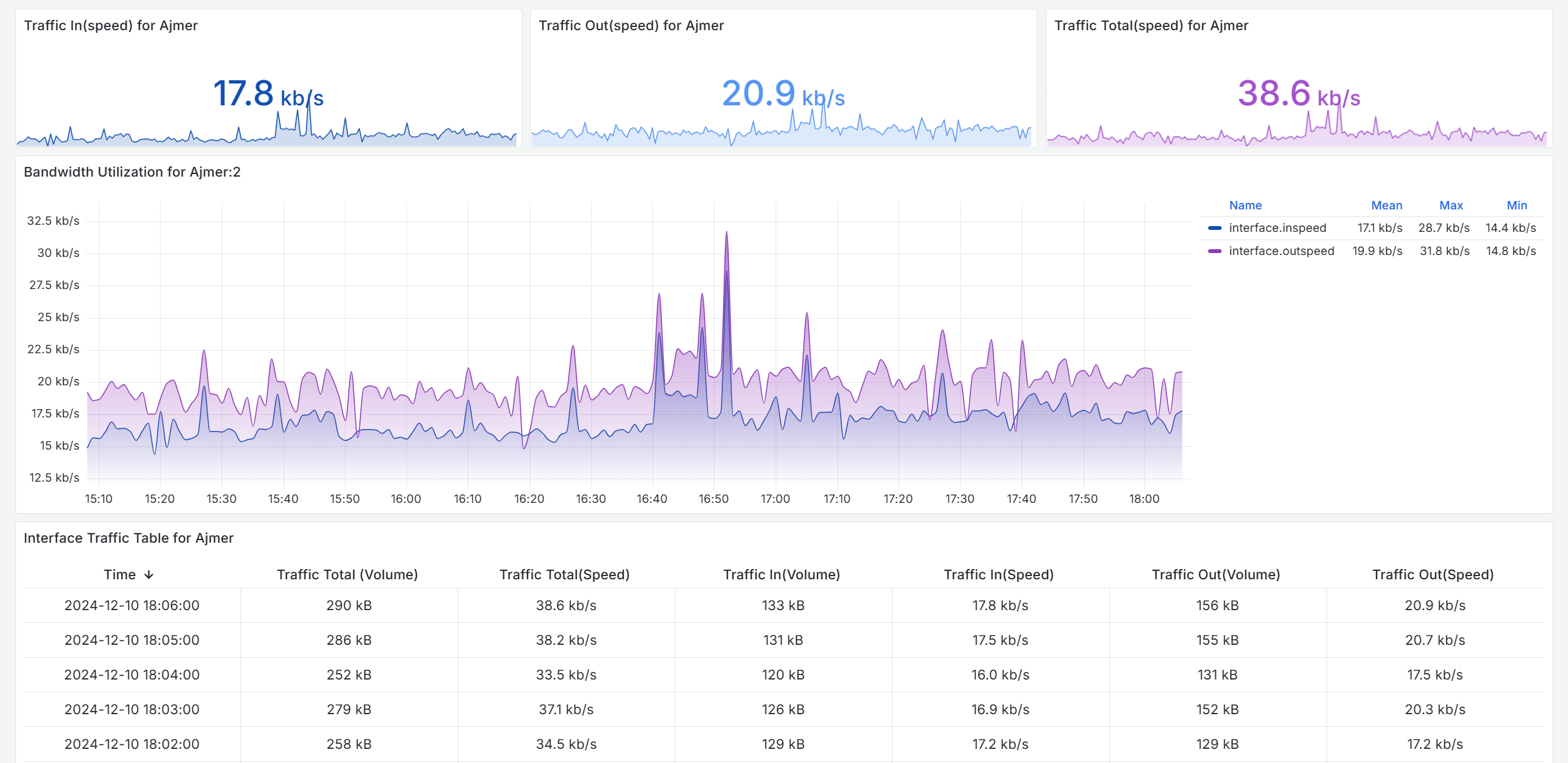Viewport: 1568px width, 763px height.
Task: Click the interface.inspeed series color marker
Action: point(1213,227)
